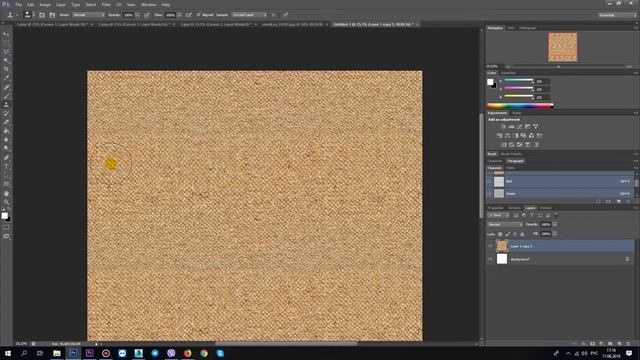Toggle Quick Mask mode icon
640x360 pixels.
pyautogui.click(x=6, y=228)
